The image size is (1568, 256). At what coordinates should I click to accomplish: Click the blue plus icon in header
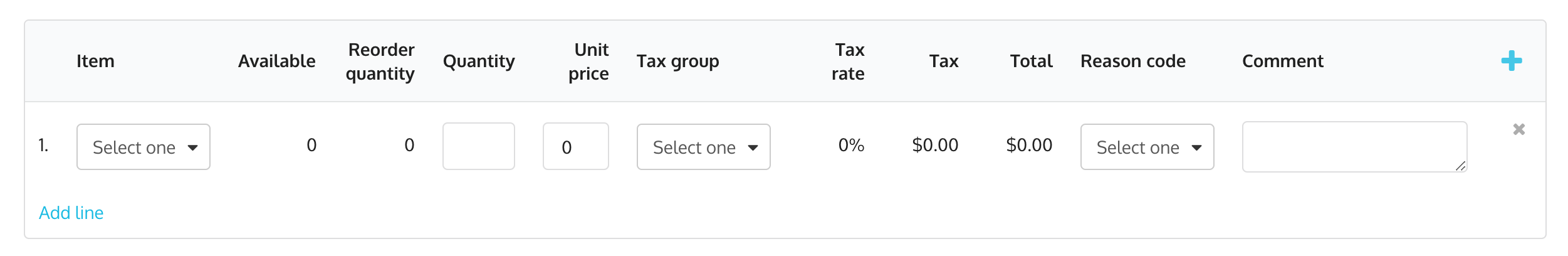point(1511,61)
